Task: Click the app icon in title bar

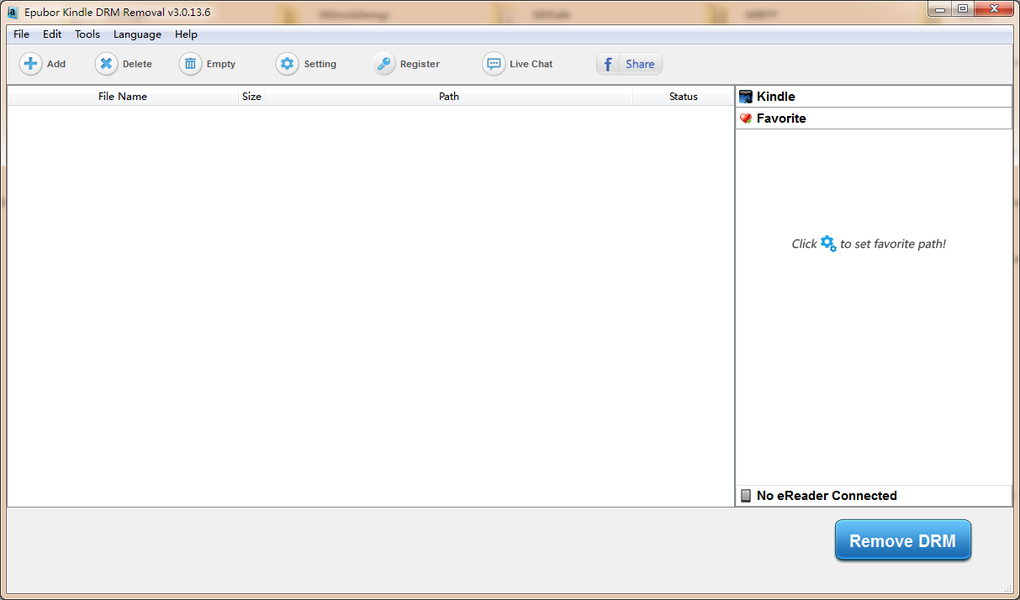Action: tap(12, 12)
